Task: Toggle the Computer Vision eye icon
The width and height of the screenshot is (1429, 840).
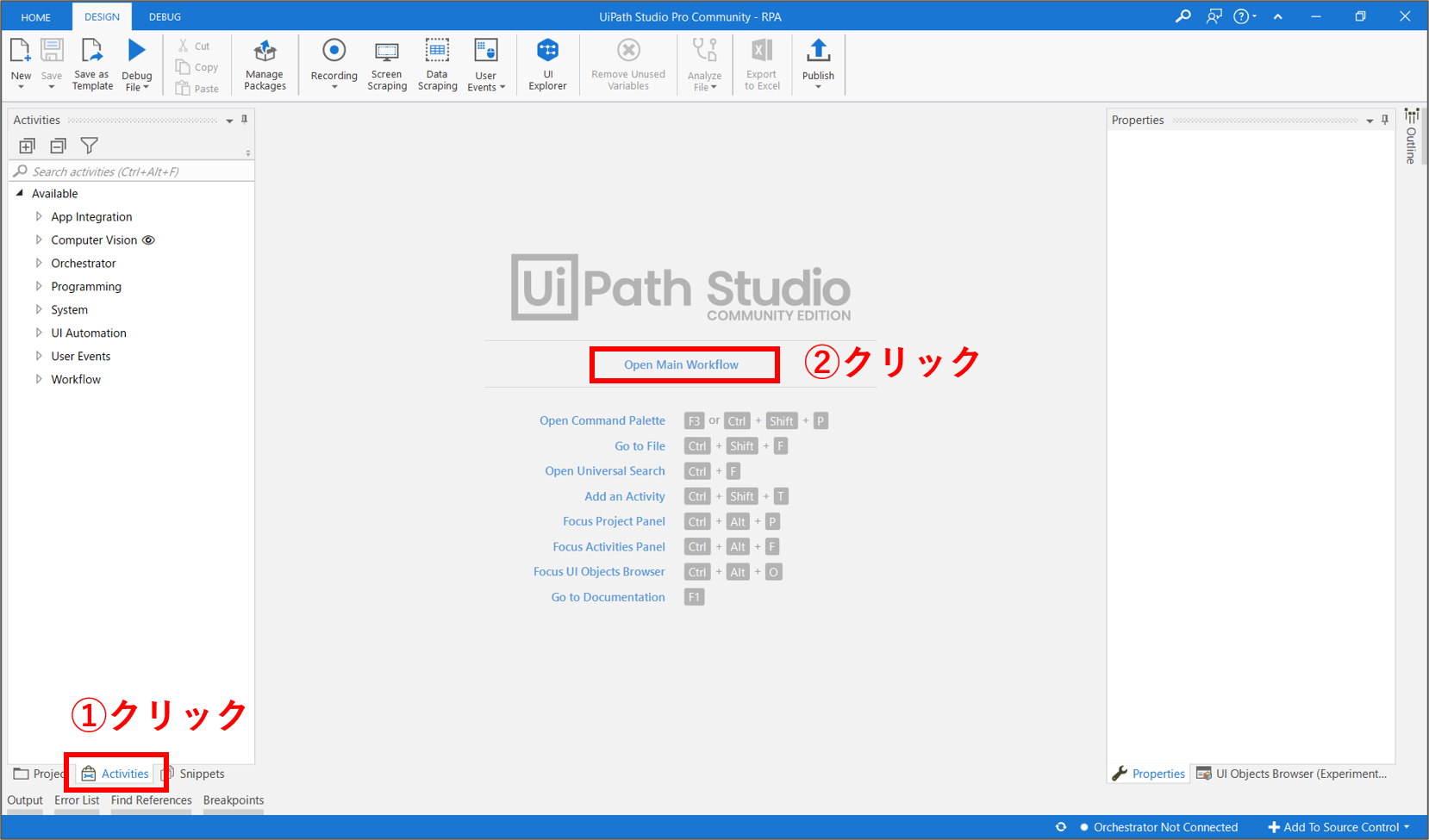Action: coord(148,240)
